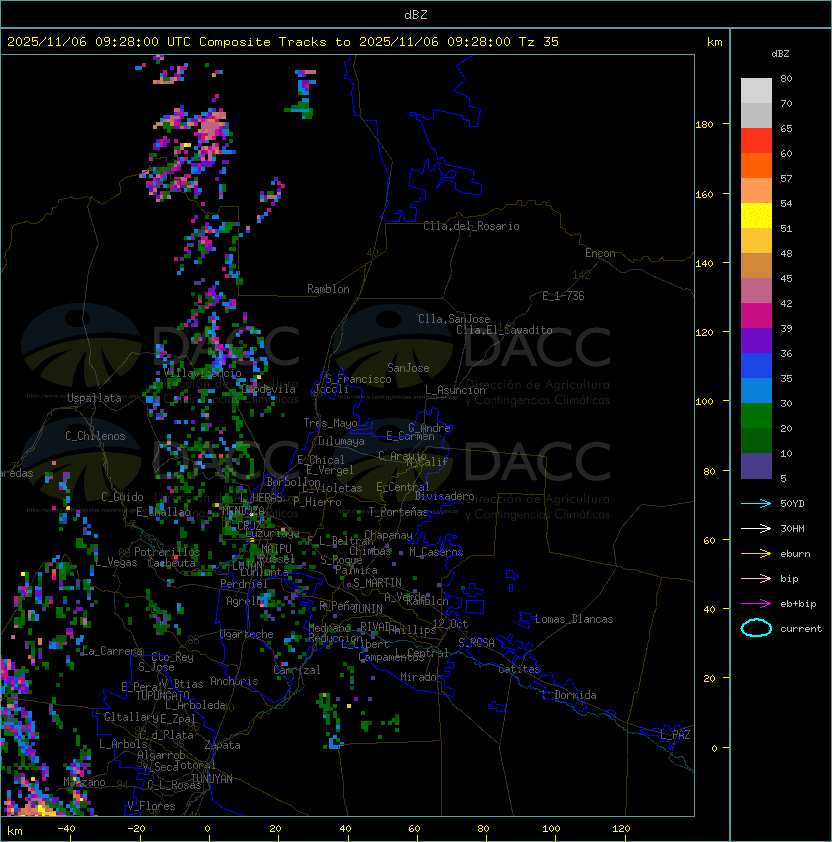This screenshot has width=832, height=842.
Task: Click the 'L_PAZ' map label
Action: (x=675, y=735)
